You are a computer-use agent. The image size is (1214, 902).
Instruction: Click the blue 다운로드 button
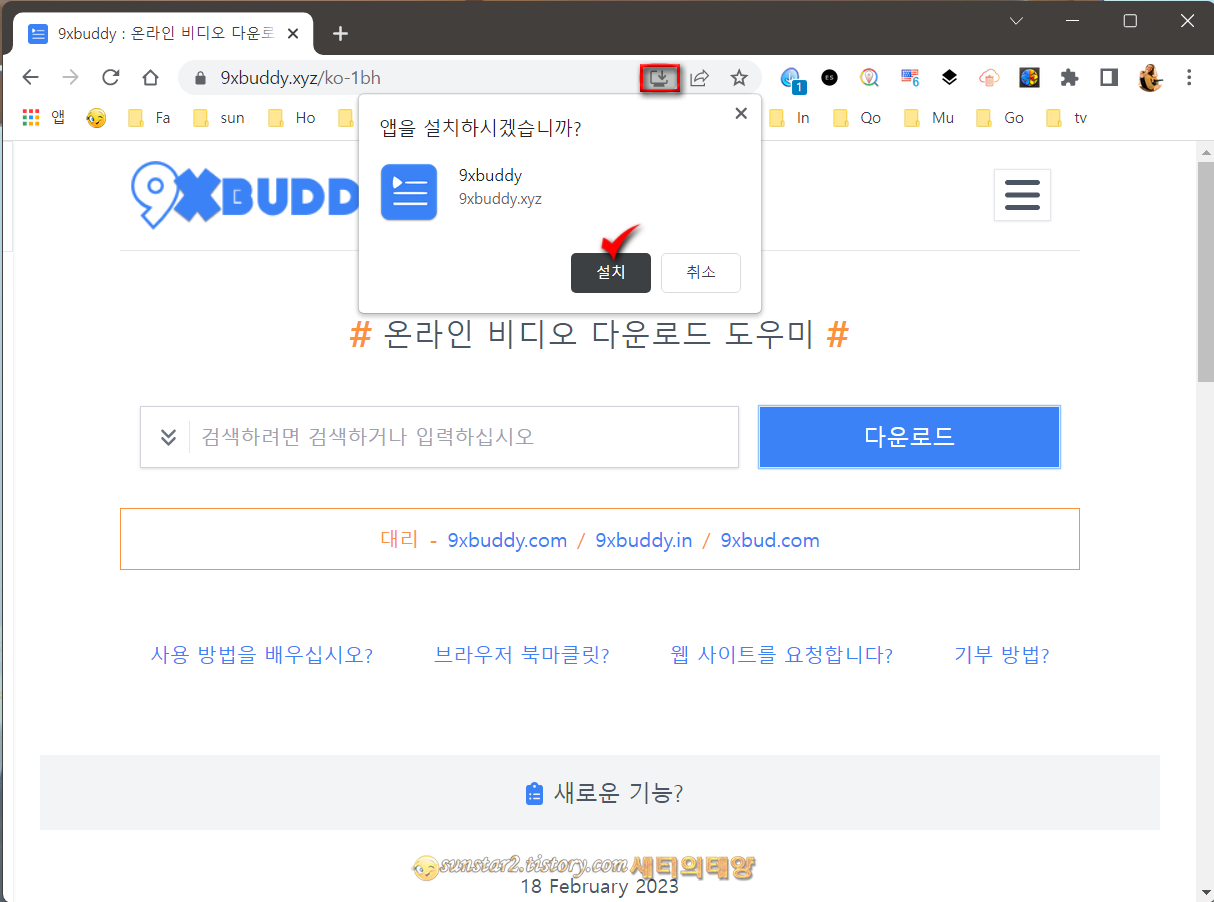(909, 436)
